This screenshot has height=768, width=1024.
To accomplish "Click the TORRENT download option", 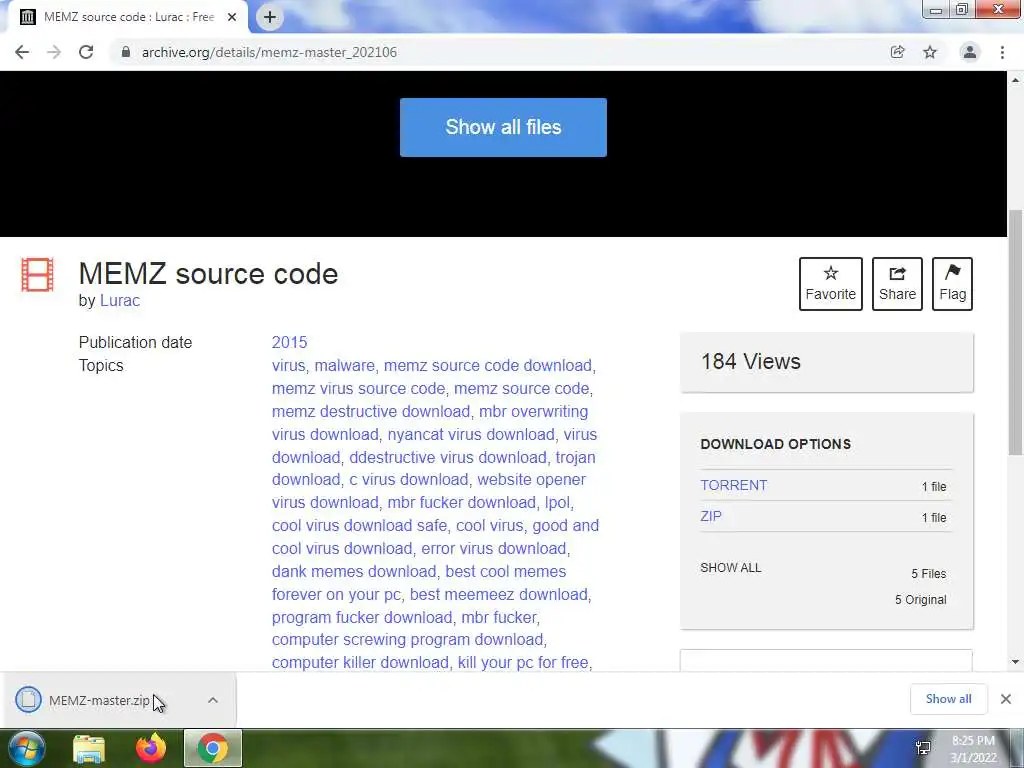I will (x=733, y=485).
